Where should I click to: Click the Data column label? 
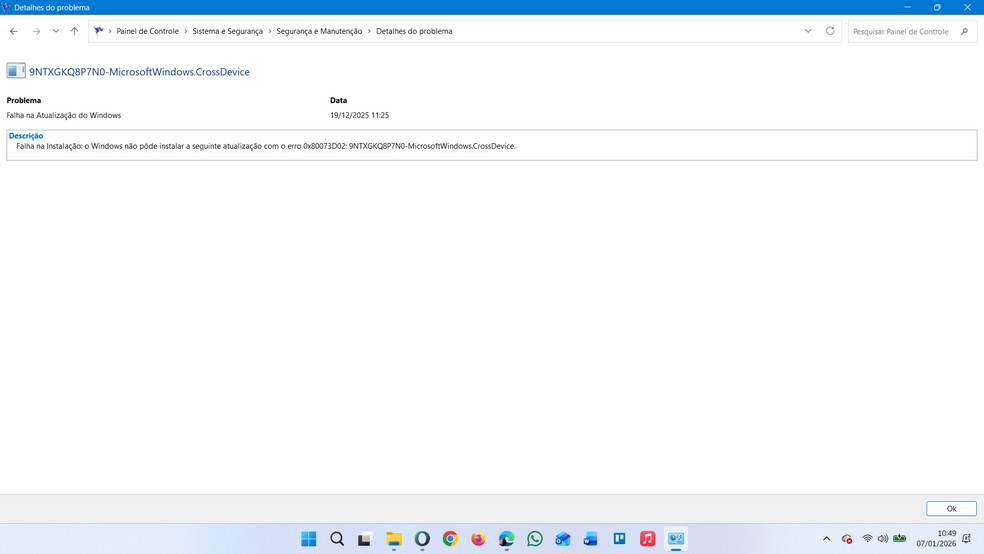tap(338, 100)
